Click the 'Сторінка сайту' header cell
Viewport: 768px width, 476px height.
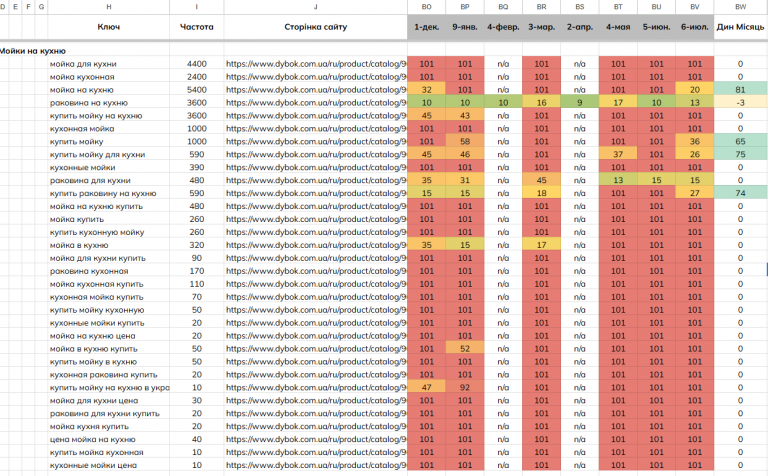315,27
